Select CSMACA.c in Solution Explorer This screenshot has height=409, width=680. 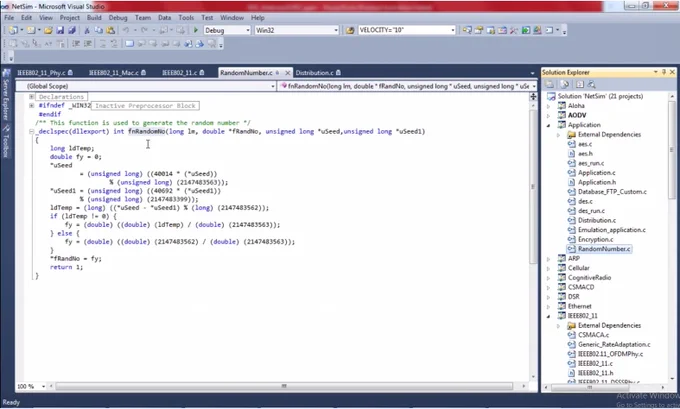(x=593, y=335)
